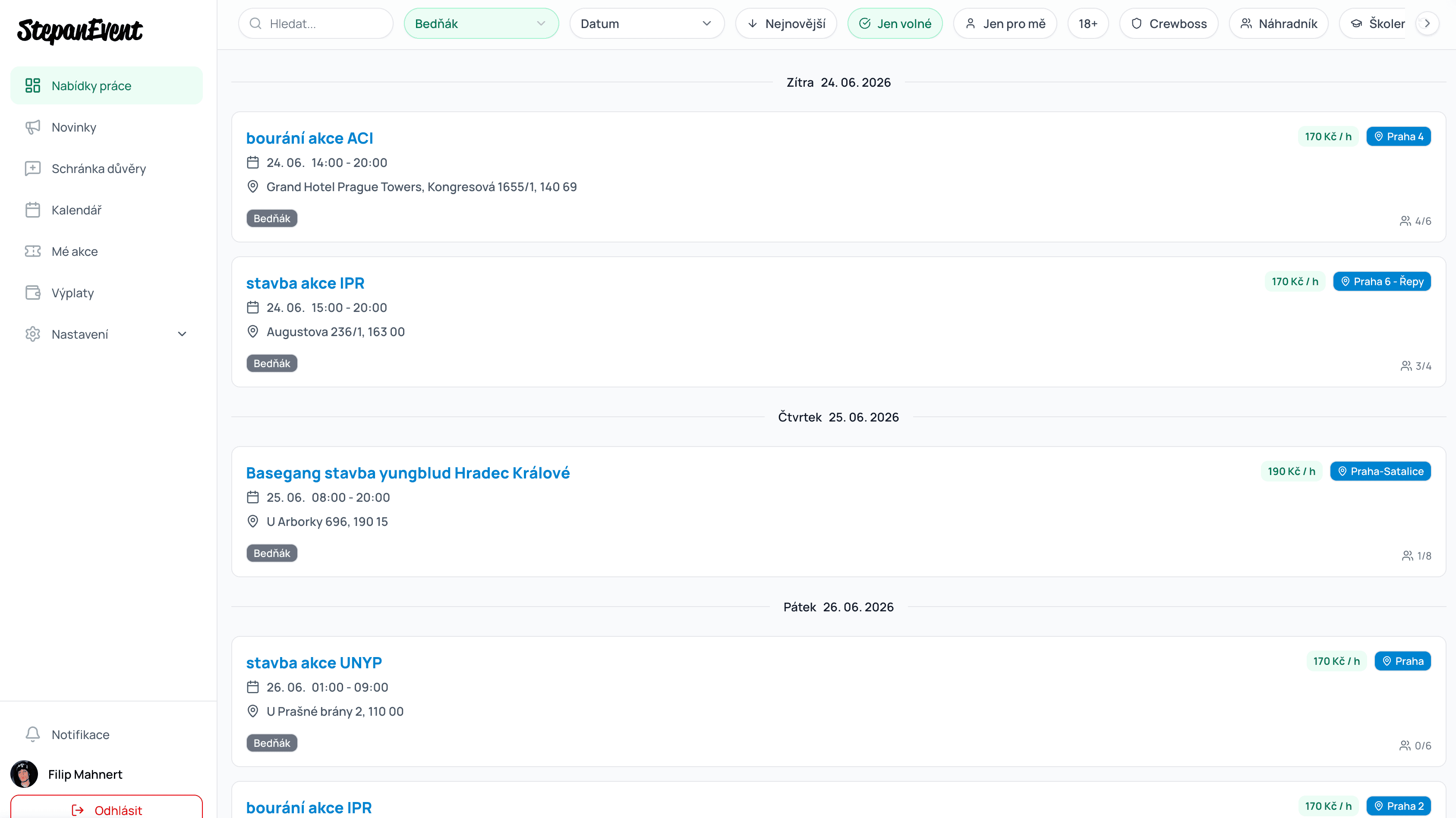Click the Bedňák tag on bourání akce ACI
The image size is (1456, 818).
272,219
